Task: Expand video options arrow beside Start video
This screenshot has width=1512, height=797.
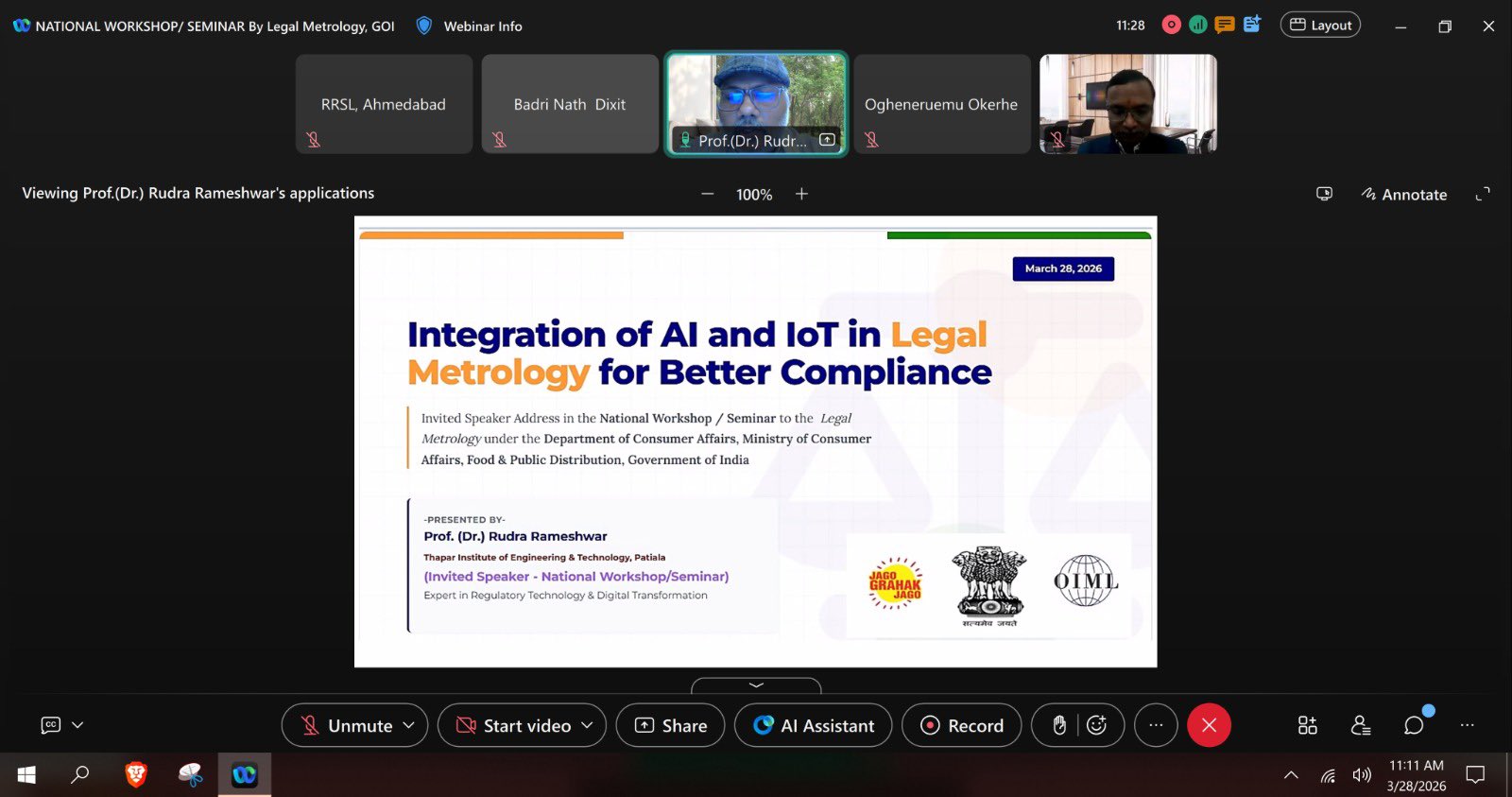Action: (x=587, y=725)
